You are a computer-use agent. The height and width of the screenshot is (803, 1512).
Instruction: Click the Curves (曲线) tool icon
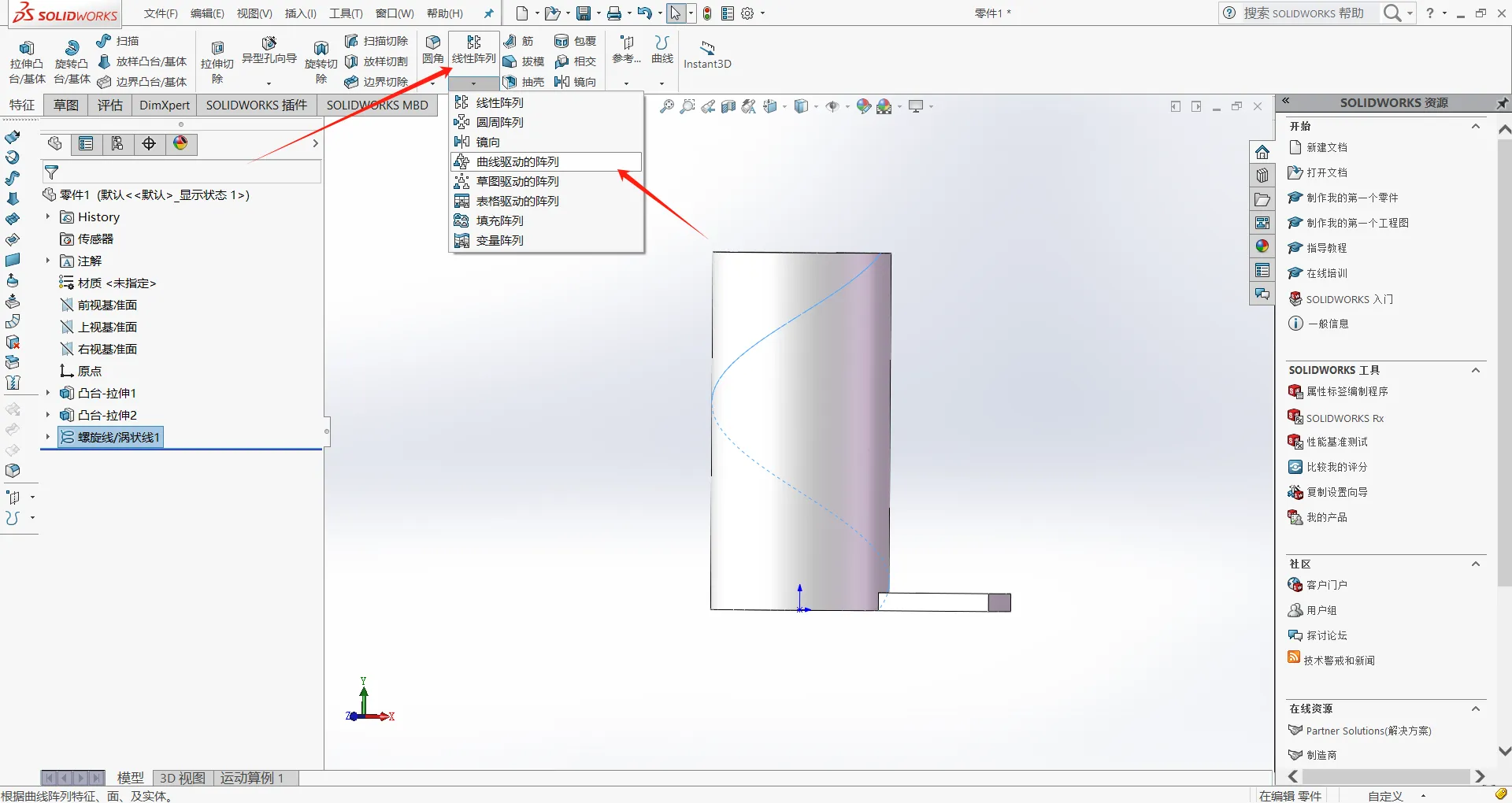tap(662, 42)
